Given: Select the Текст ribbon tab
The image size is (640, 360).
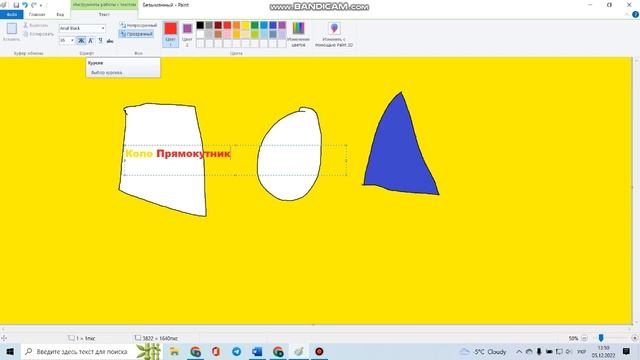Looking at the screenshot, I should click(104, 14).
